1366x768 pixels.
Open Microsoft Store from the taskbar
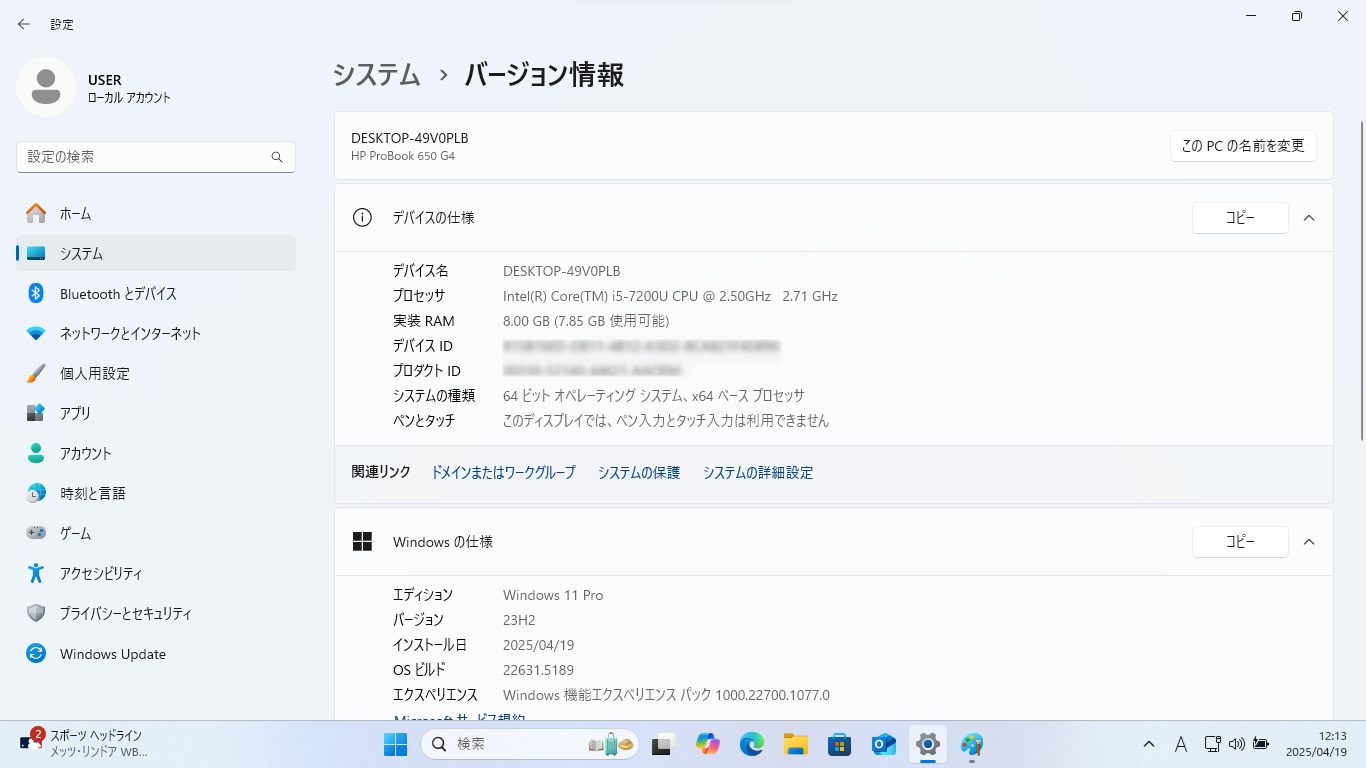(x=840, y=745)
